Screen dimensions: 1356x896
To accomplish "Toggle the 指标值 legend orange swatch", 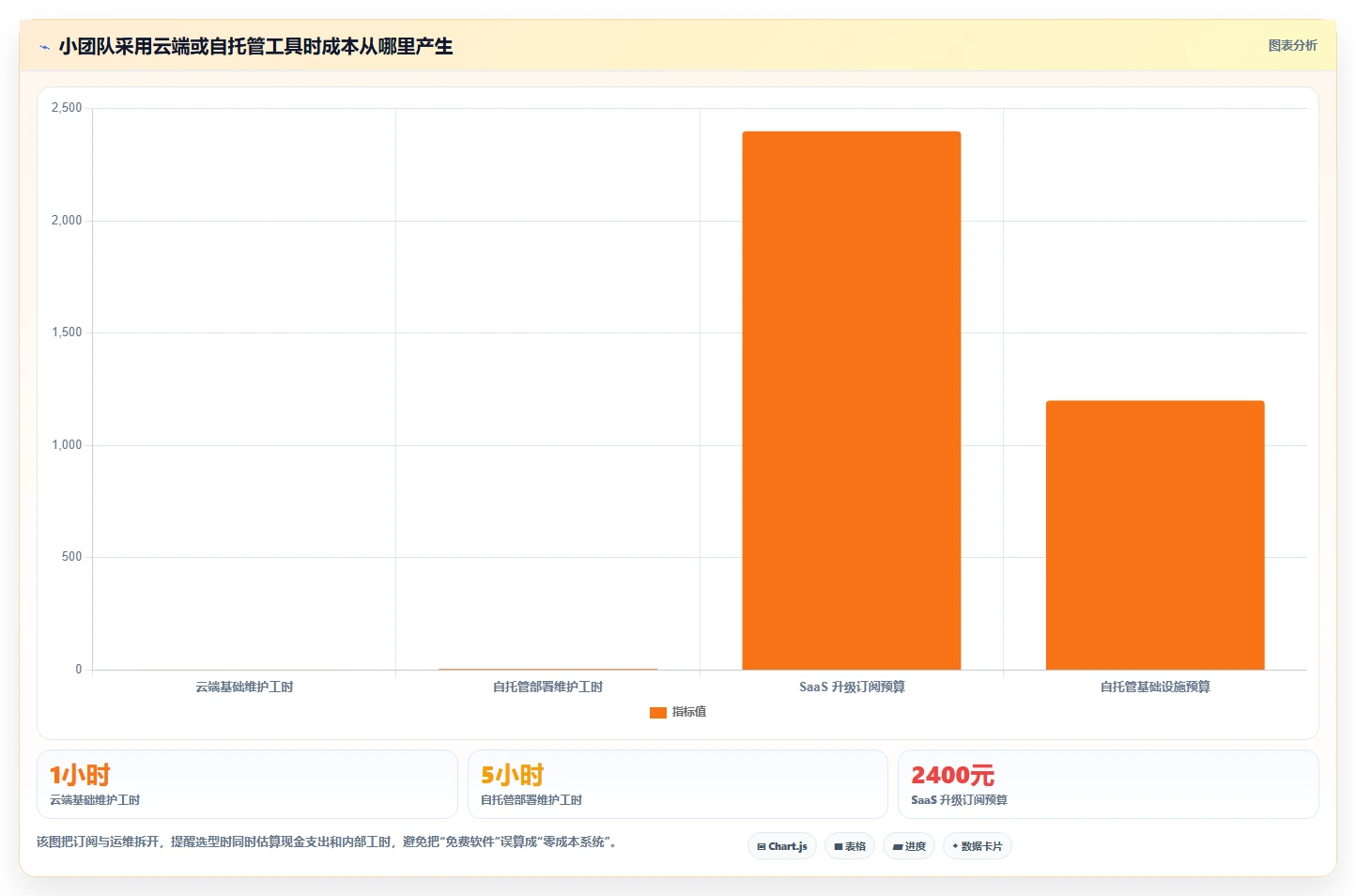I will 657,712.
